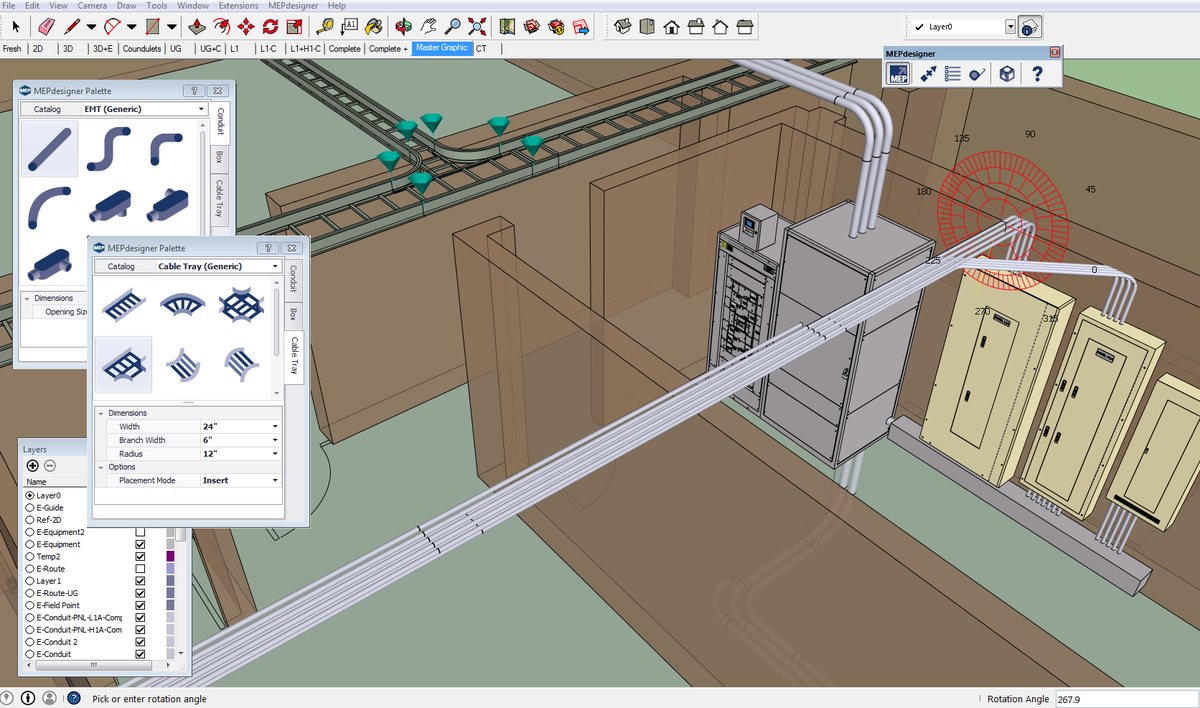Toggle visibility of Temp2 layer
1200x708 pixels.
tap(140, 556)
